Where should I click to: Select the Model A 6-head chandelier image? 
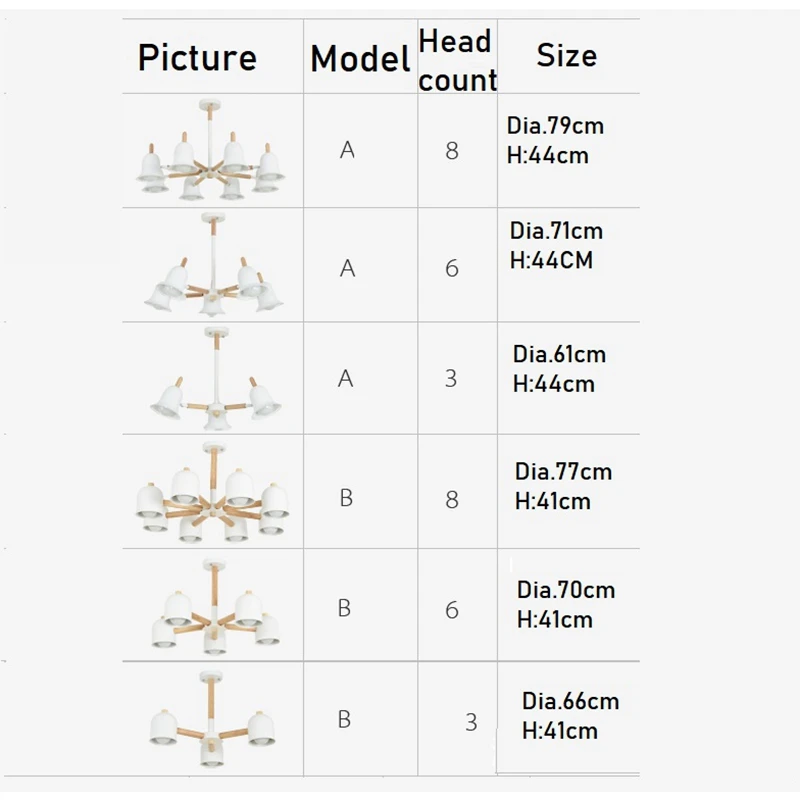click(213, 265)
